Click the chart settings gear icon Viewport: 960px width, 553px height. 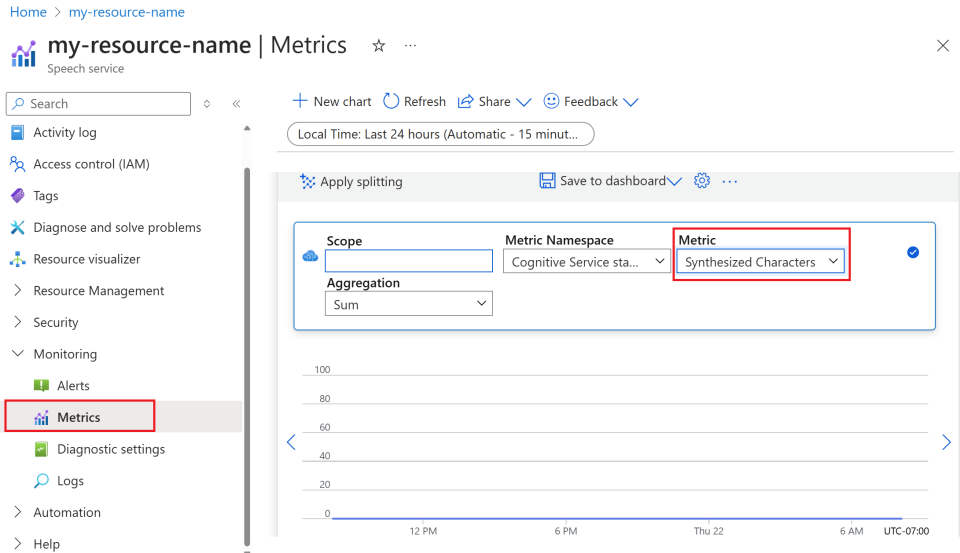click(702, 181)
